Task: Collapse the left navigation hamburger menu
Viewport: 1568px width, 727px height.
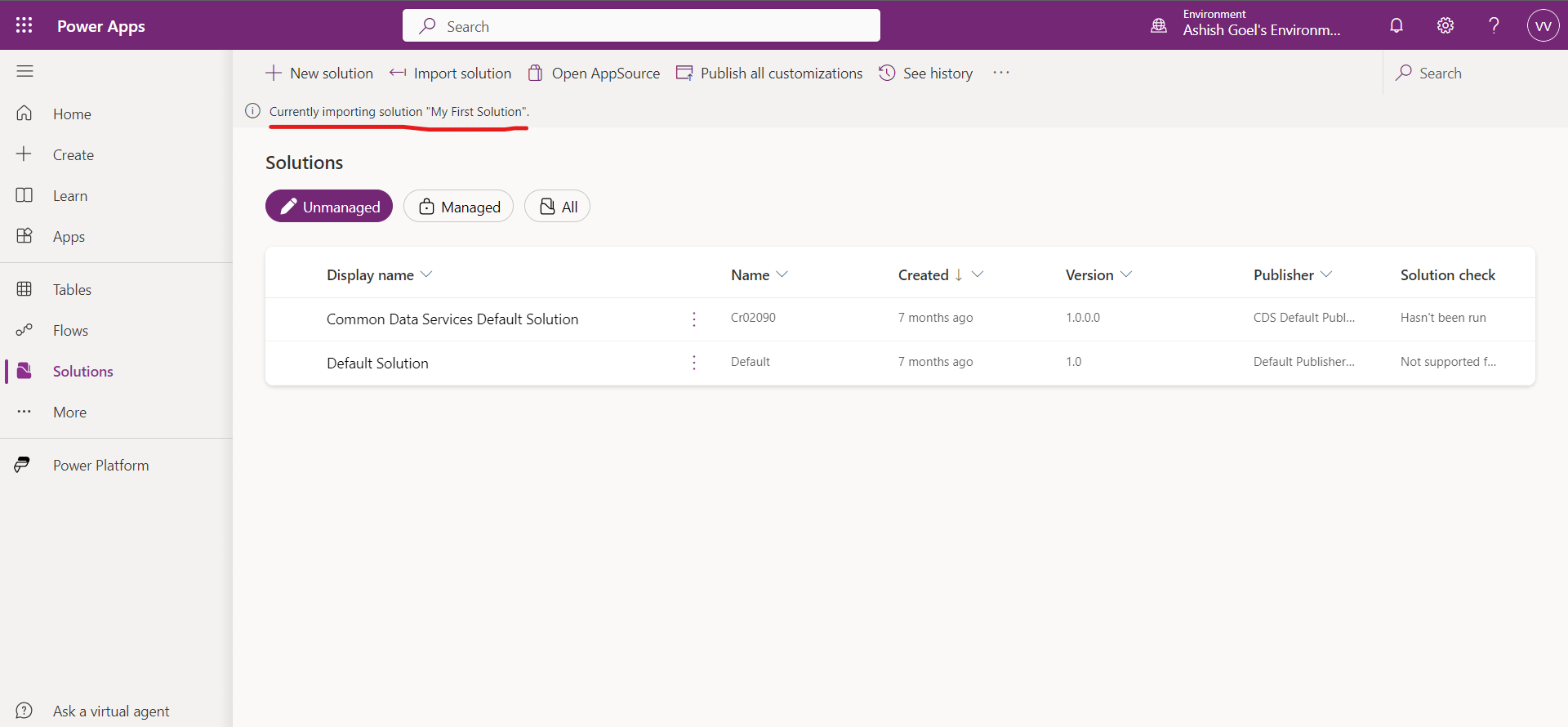Action: click(24, 72)
